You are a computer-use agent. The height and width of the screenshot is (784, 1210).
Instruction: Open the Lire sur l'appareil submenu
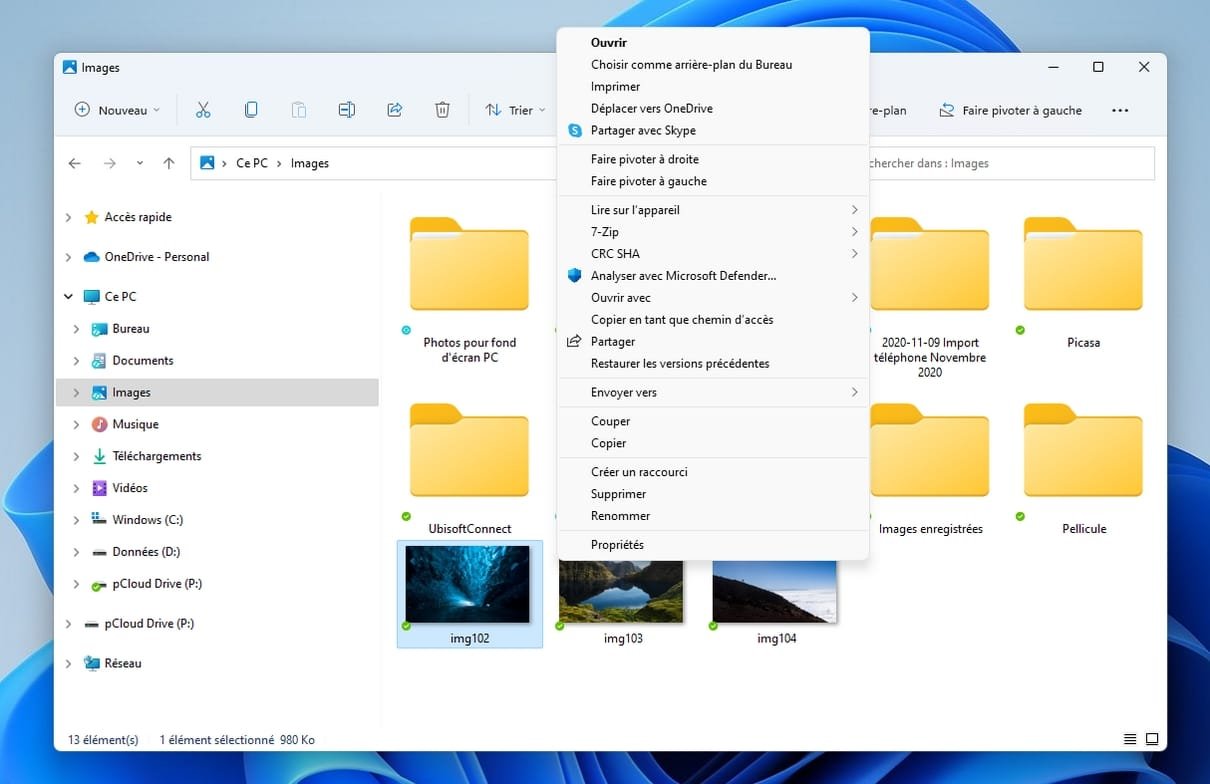point(712,210)
